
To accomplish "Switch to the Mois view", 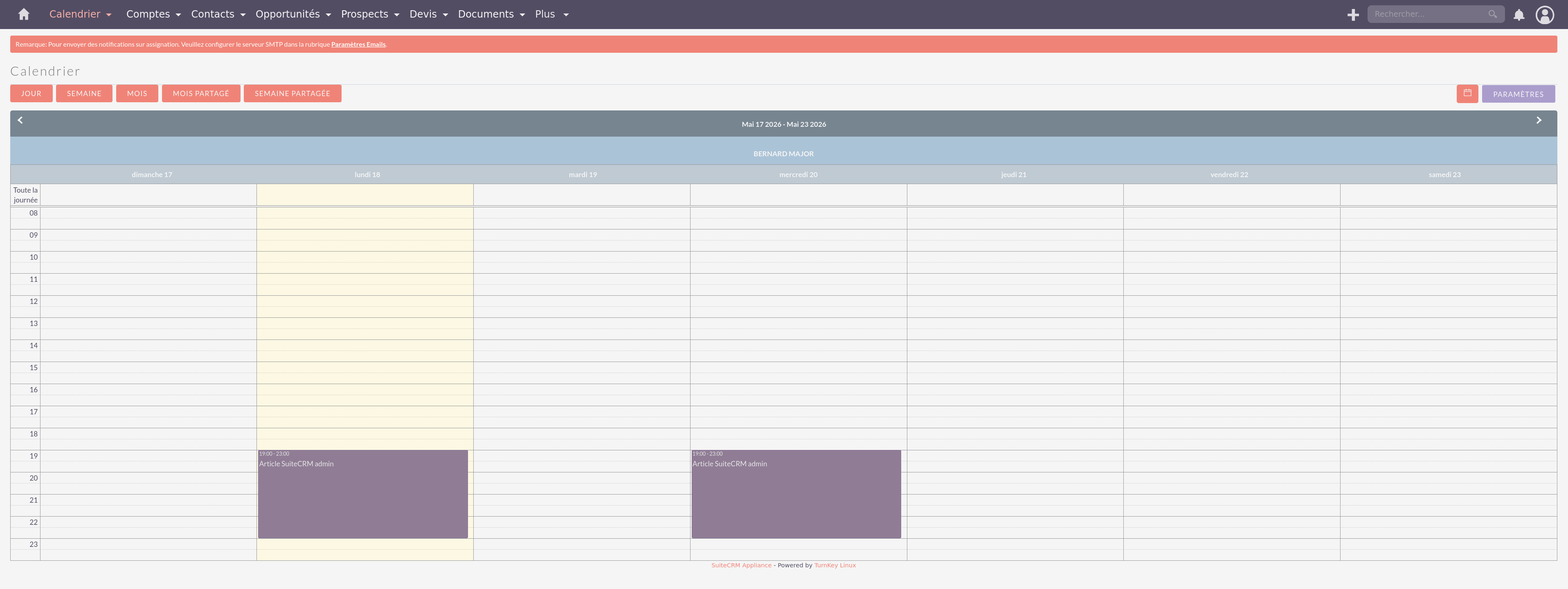I will tap(137, 94).
